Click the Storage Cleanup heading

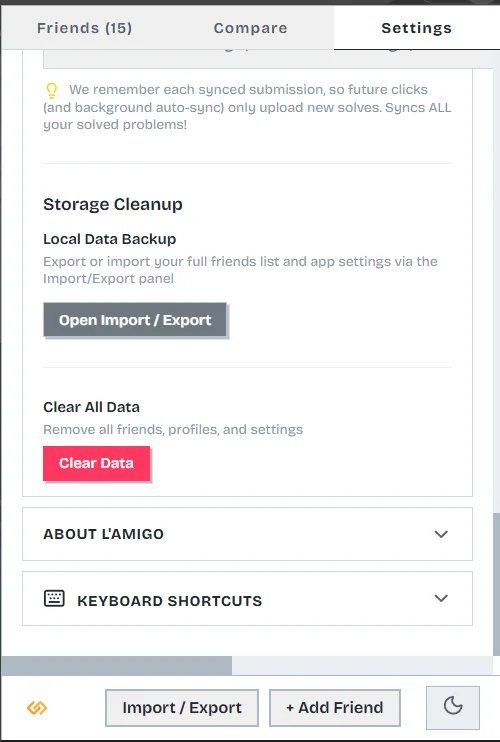point(113,204)
